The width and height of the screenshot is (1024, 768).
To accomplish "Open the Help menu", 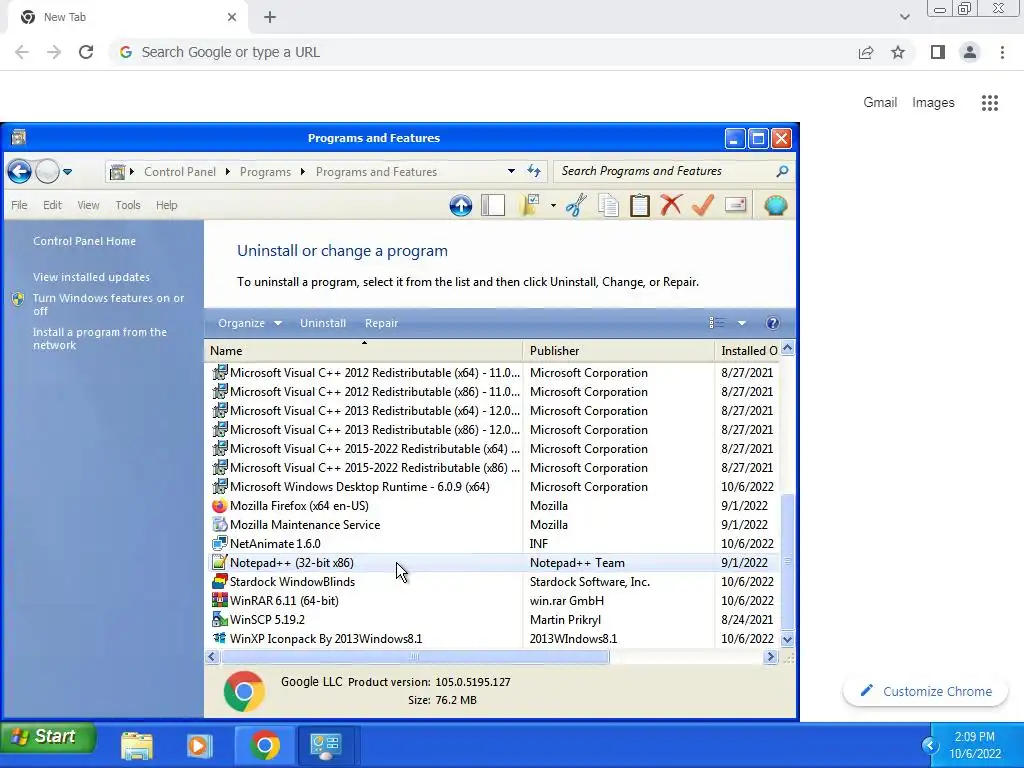I will pos(167,205).
